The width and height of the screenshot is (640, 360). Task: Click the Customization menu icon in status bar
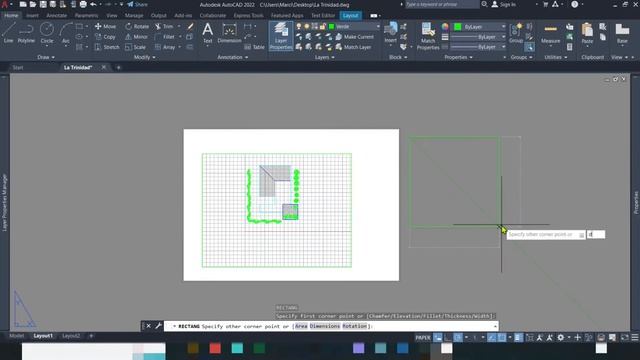635,338
